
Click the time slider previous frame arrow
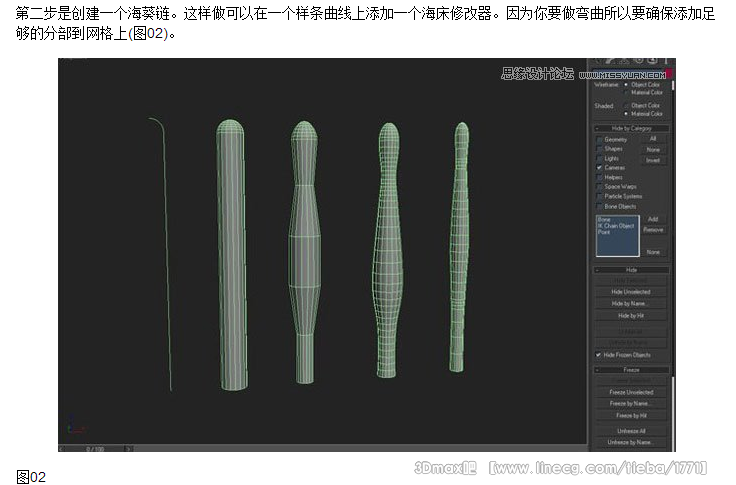click(x=61, y=449)
